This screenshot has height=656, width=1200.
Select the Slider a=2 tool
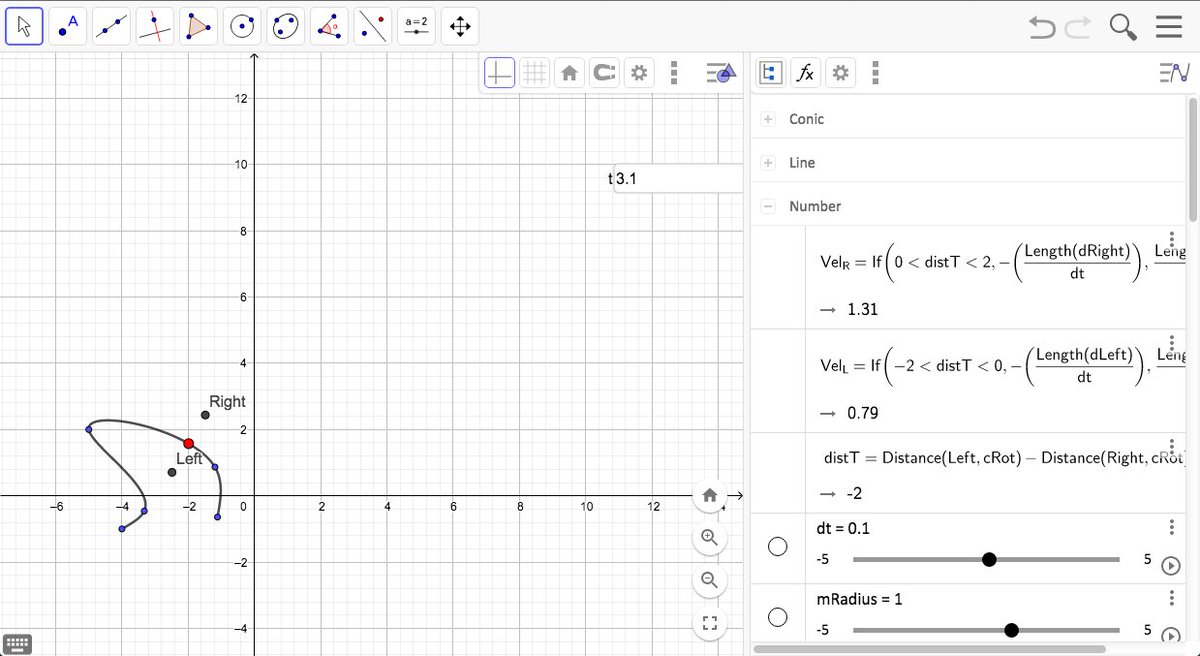pos(416,27)
